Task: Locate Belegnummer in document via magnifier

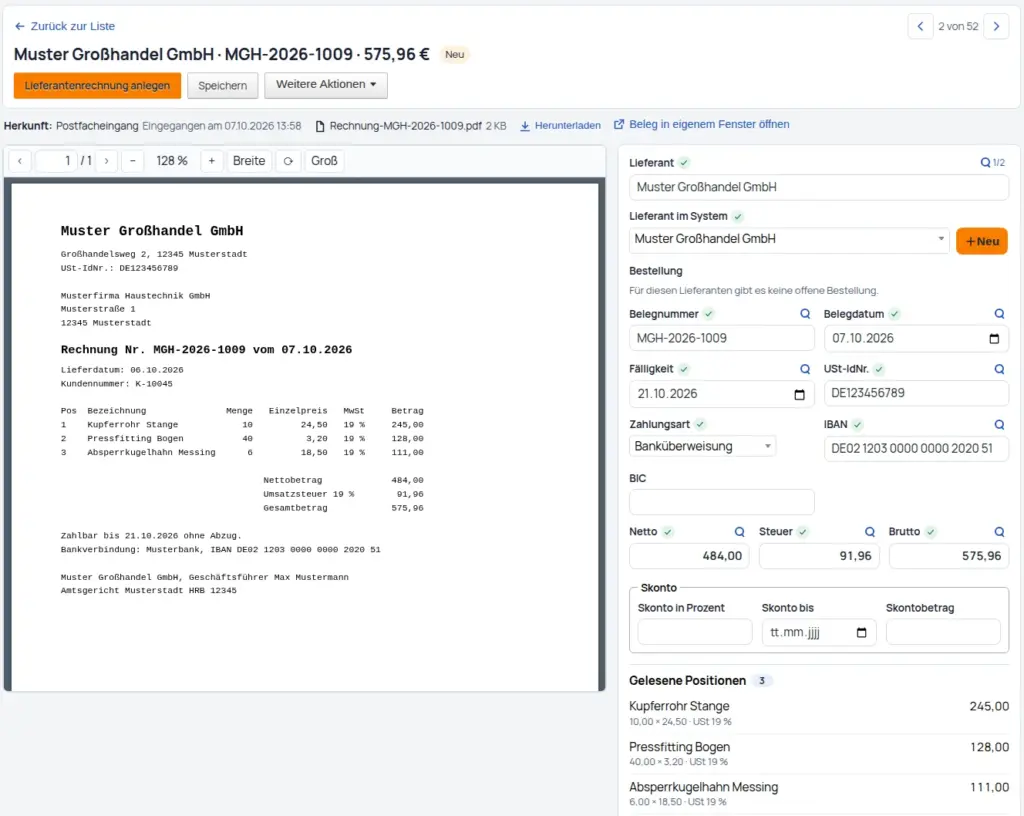Action: point(805,314)
